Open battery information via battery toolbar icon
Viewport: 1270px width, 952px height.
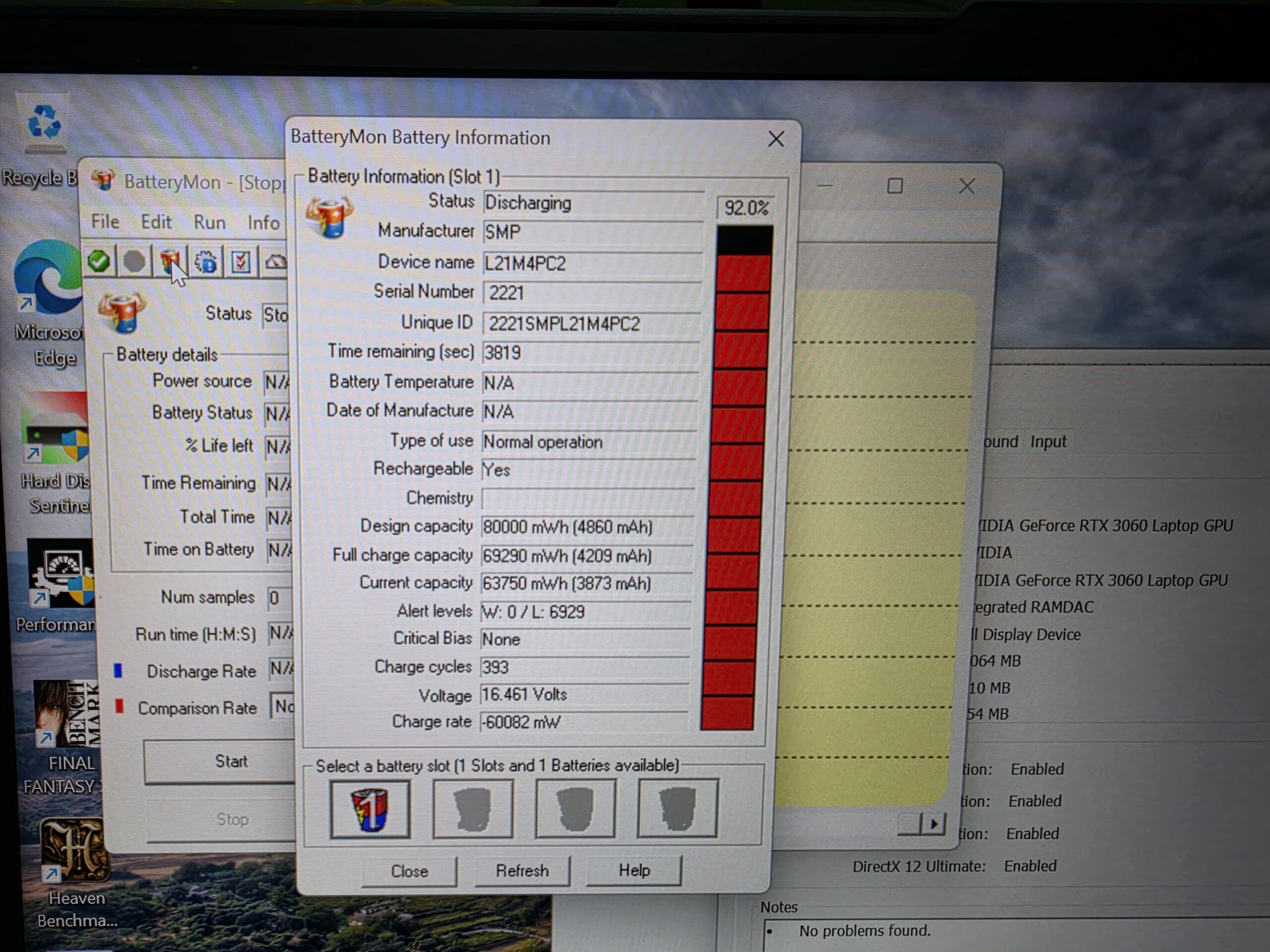[170, 262]
